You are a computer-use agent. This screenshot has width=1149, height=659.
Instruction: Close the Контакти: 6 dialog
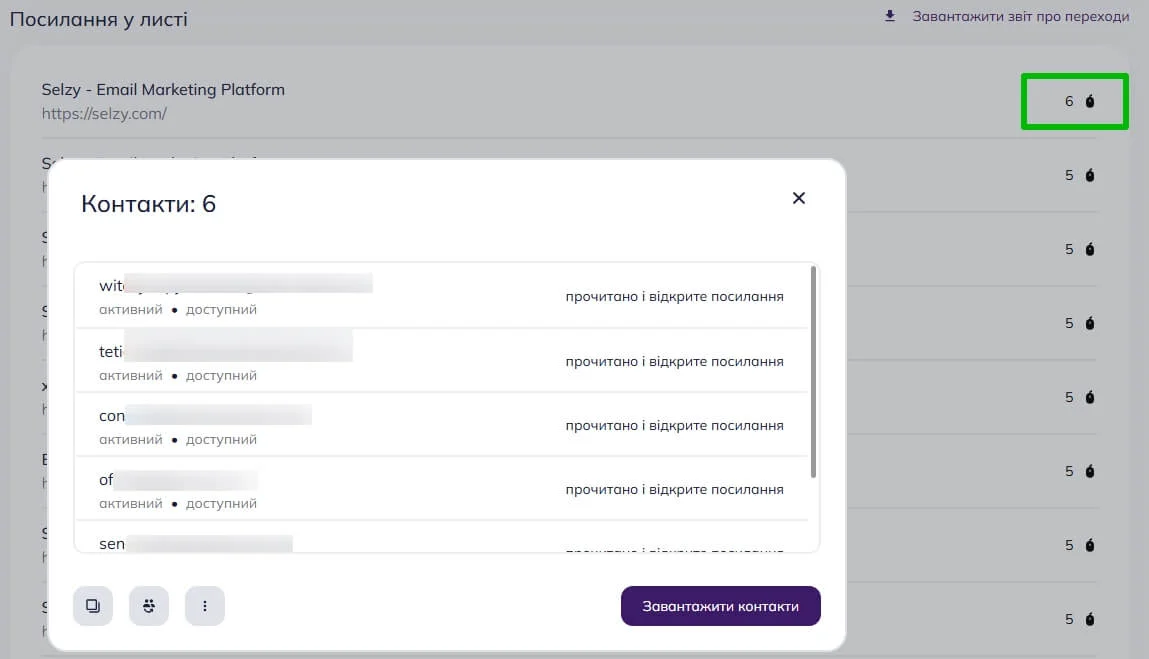799,198
